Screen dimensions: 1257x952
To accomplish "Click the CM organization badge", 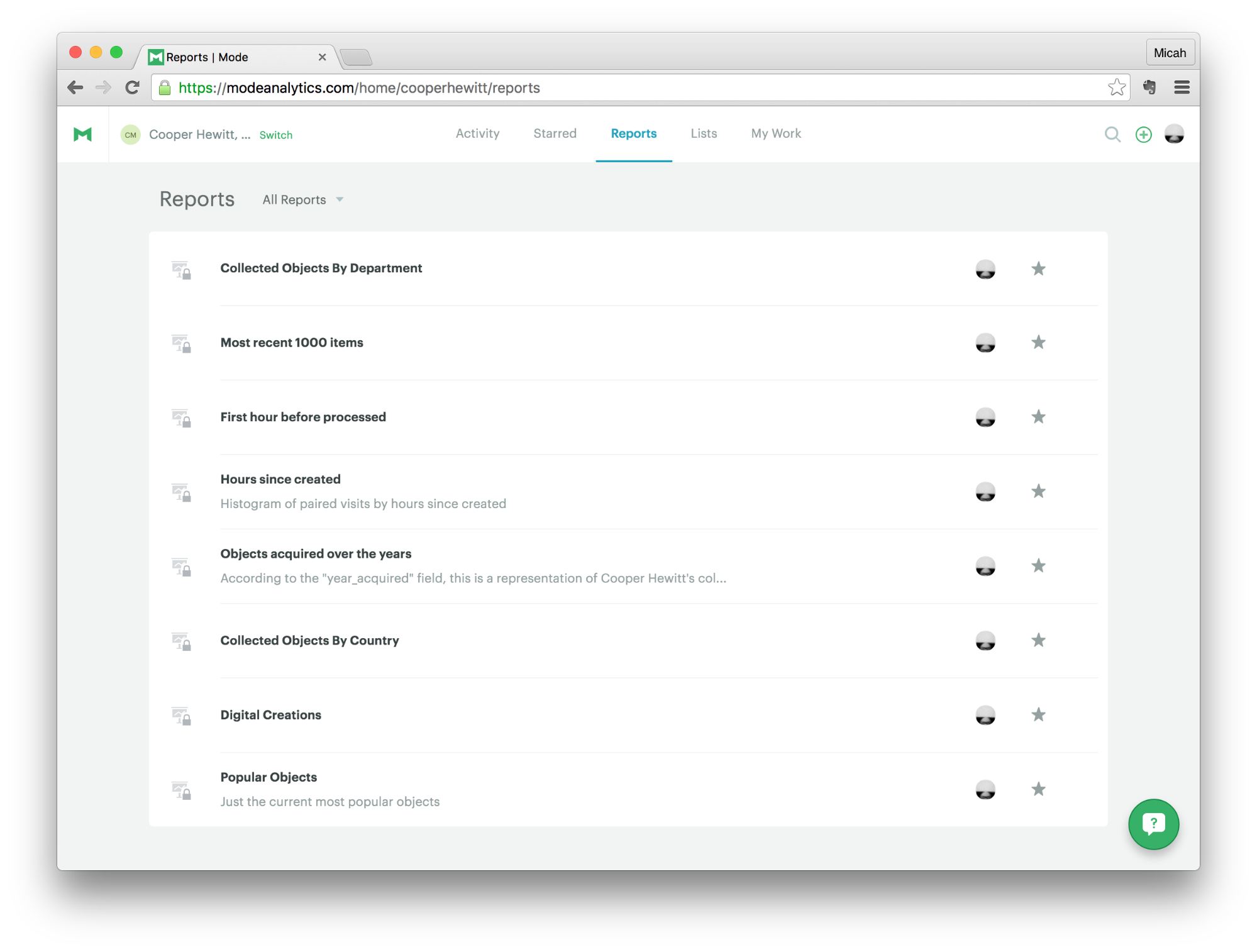I will [x=130, y=135].
